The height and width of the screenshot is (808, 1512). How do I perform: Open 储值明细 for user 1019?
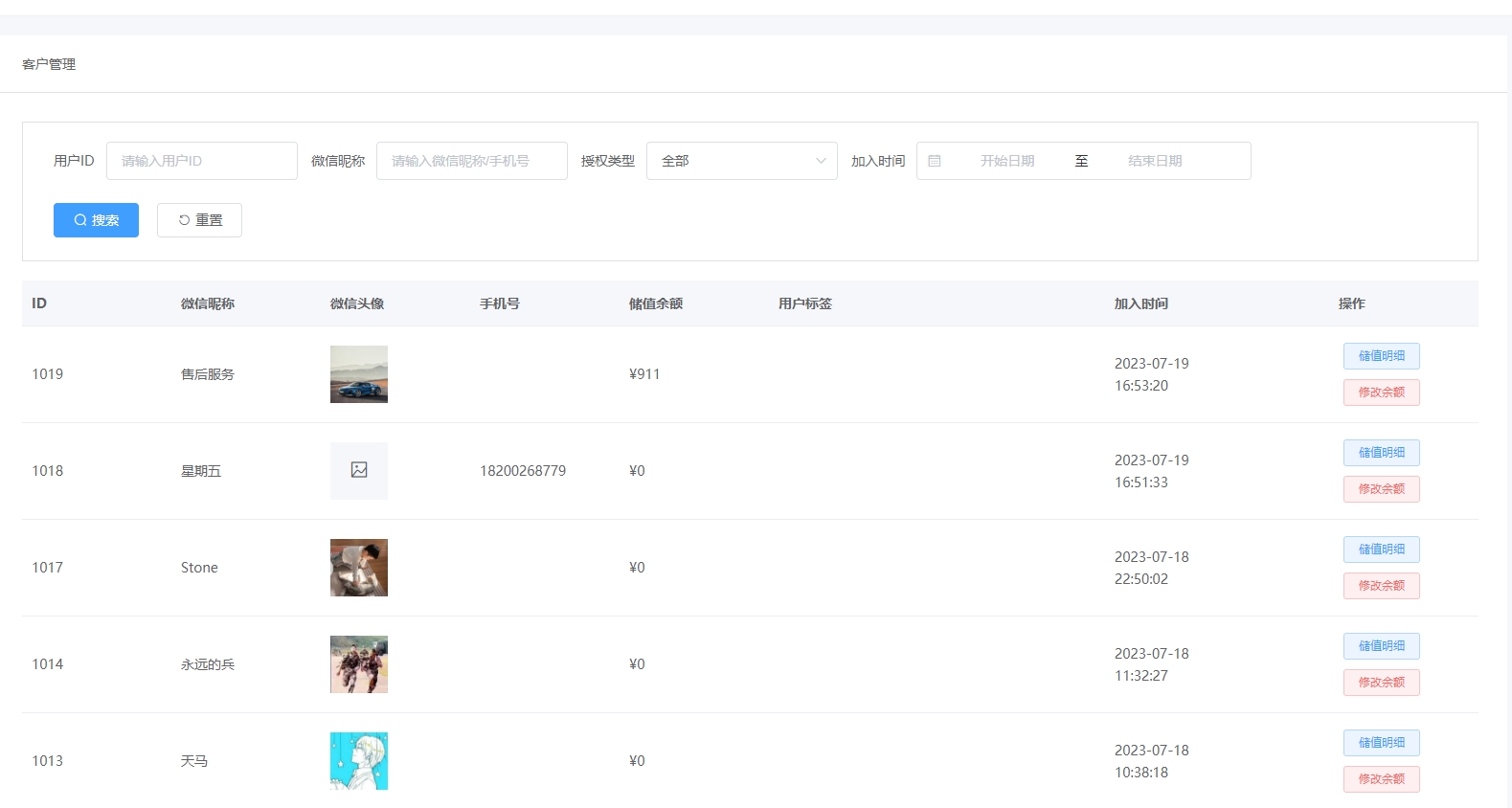pos(1381,356)
